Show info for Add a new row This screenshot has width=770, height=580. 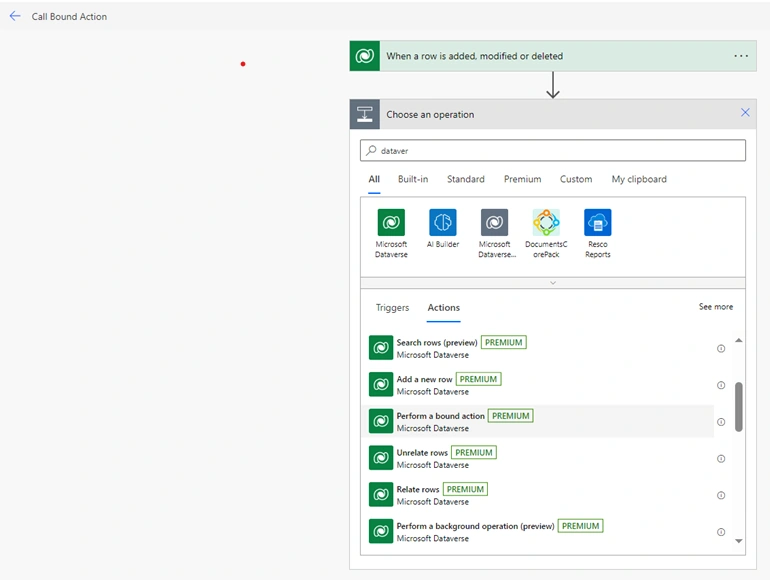pyautogui.click(x=721, y=385)
